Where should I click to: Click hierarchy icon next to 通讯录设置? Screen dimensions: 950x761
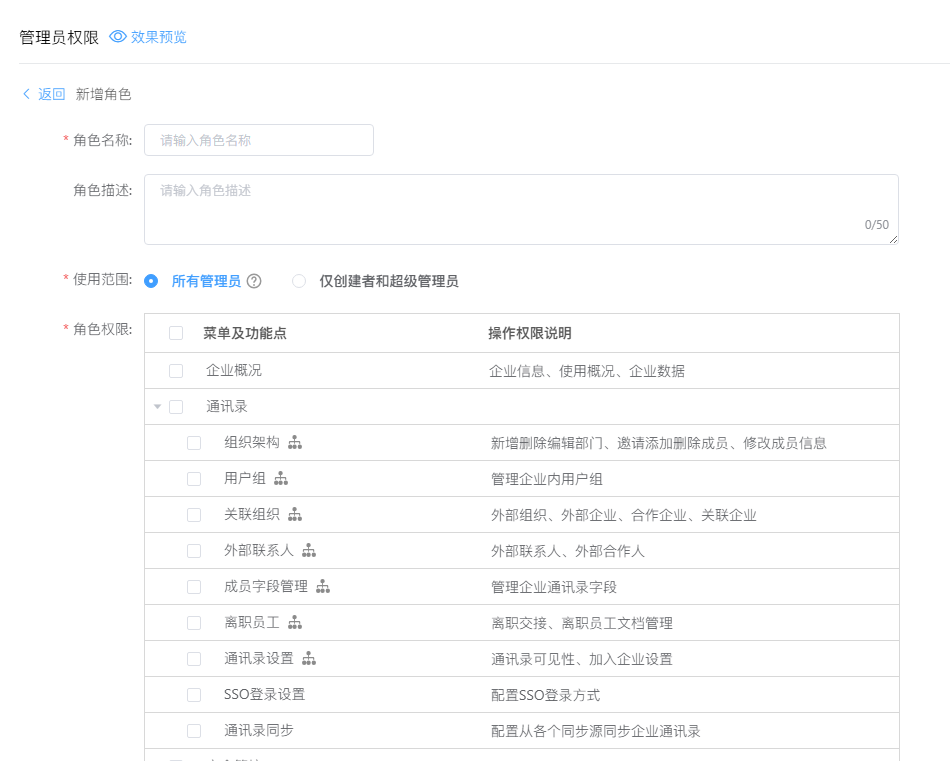[x=309, y=659]
